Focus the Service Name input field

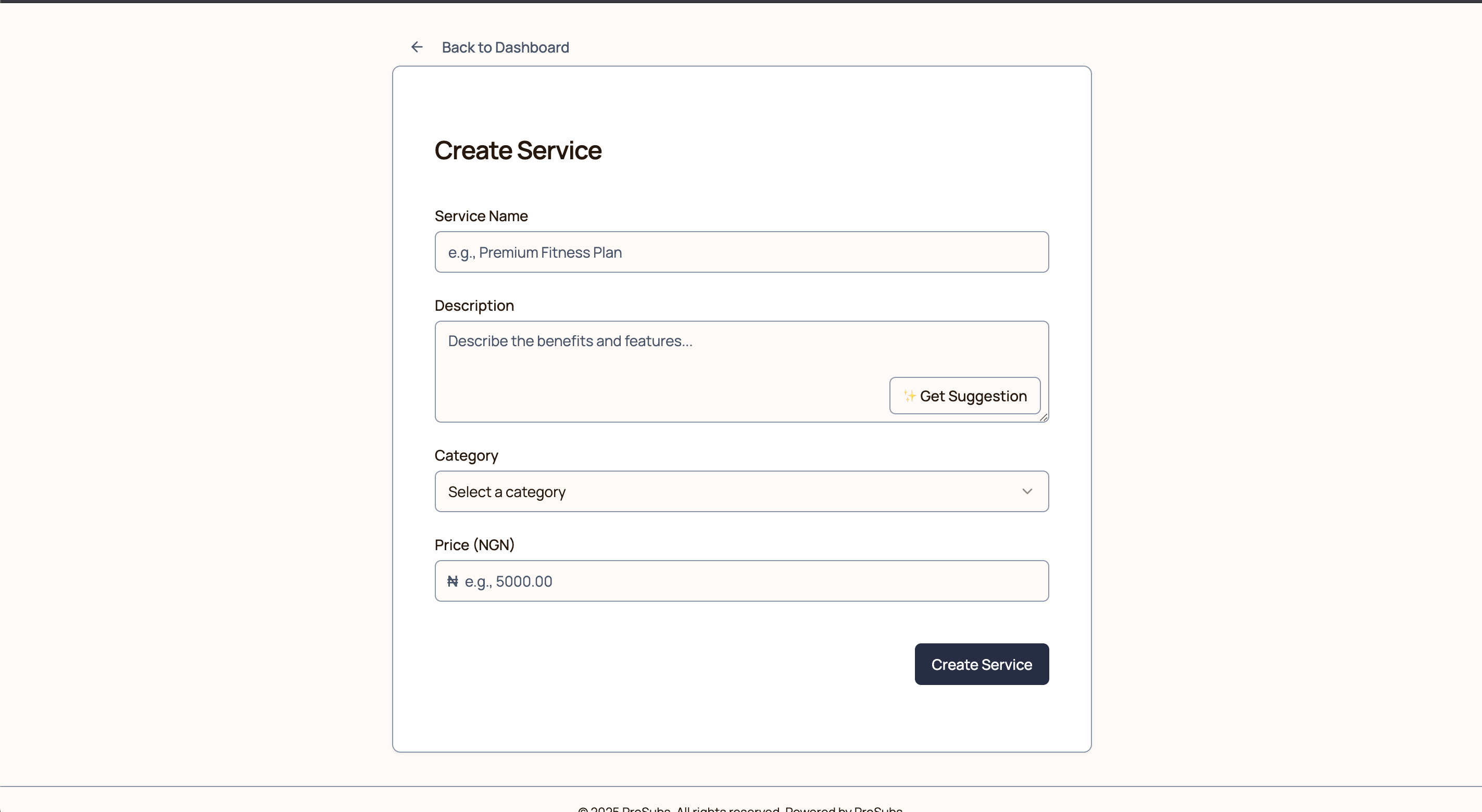(742, 252)
